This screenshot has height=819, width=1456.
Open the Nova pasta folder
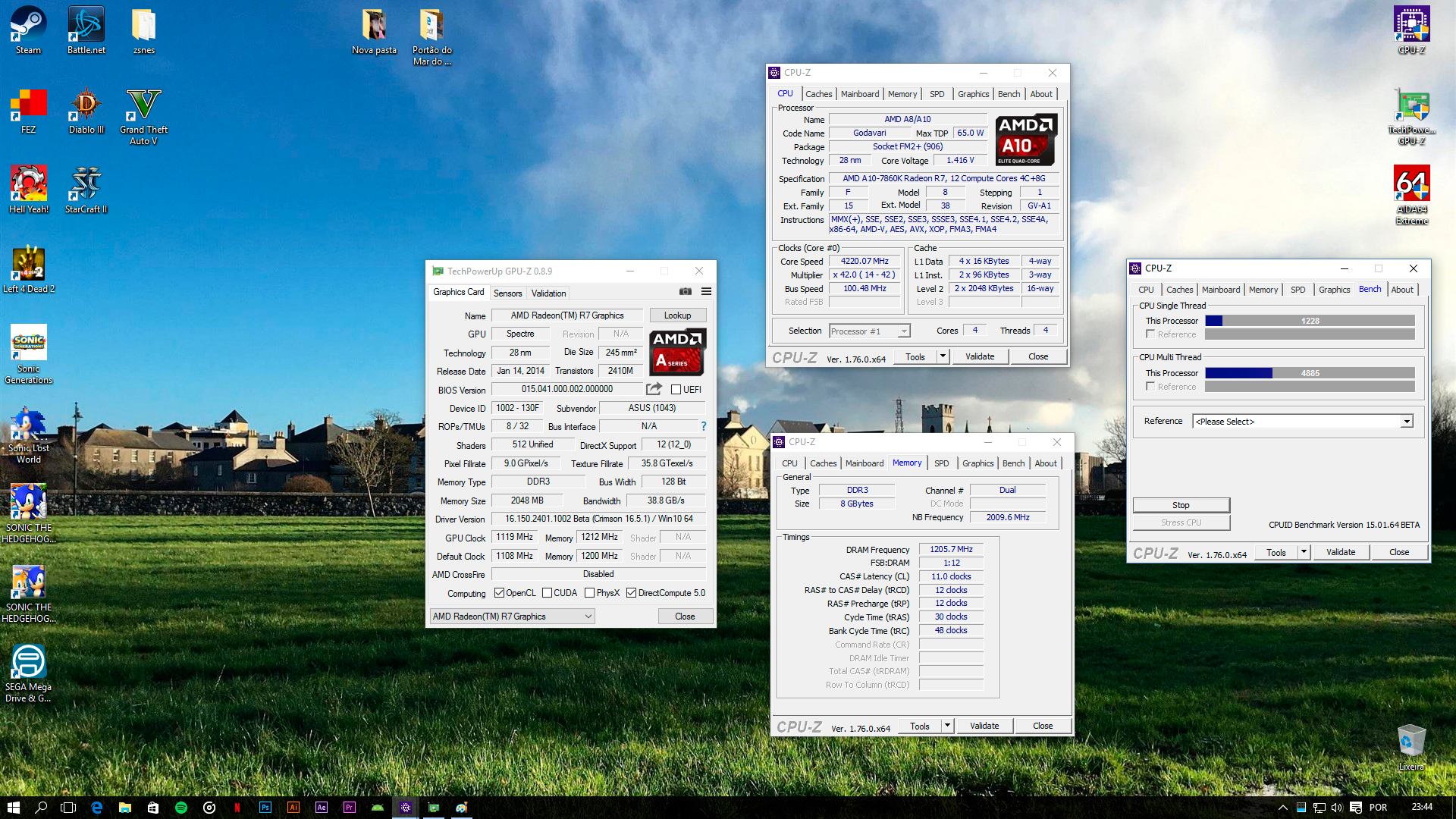click(374, 30)
